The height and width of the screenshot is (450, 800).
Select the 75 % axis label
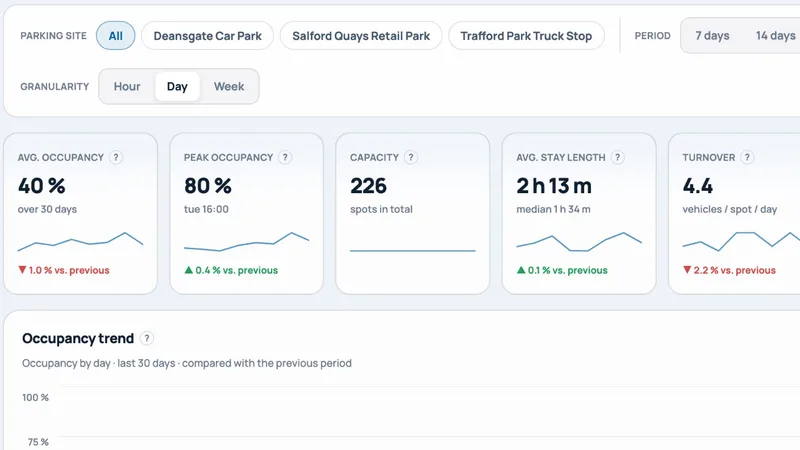tap(38, 442)
